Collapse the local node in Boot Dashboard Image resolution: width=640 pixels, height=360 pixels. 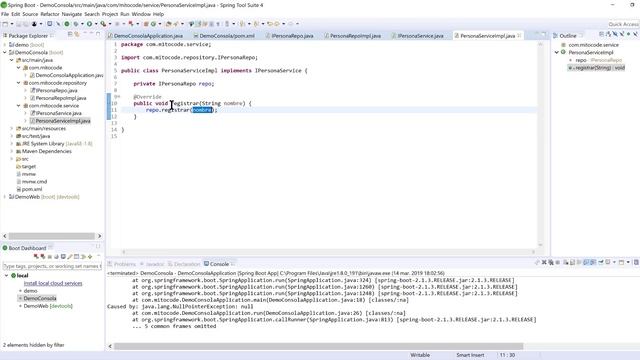pyautogui.click(x=7, y=276)
